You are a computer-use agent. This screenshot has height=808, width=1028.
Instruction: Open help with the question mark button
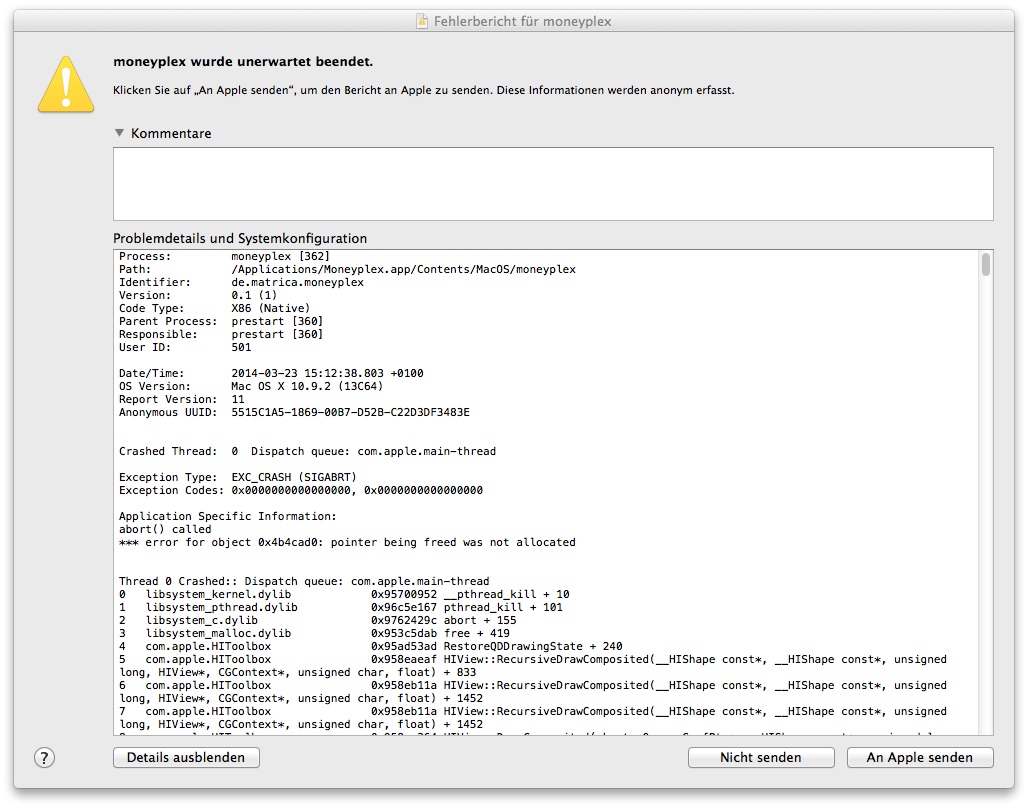(44, 758)
